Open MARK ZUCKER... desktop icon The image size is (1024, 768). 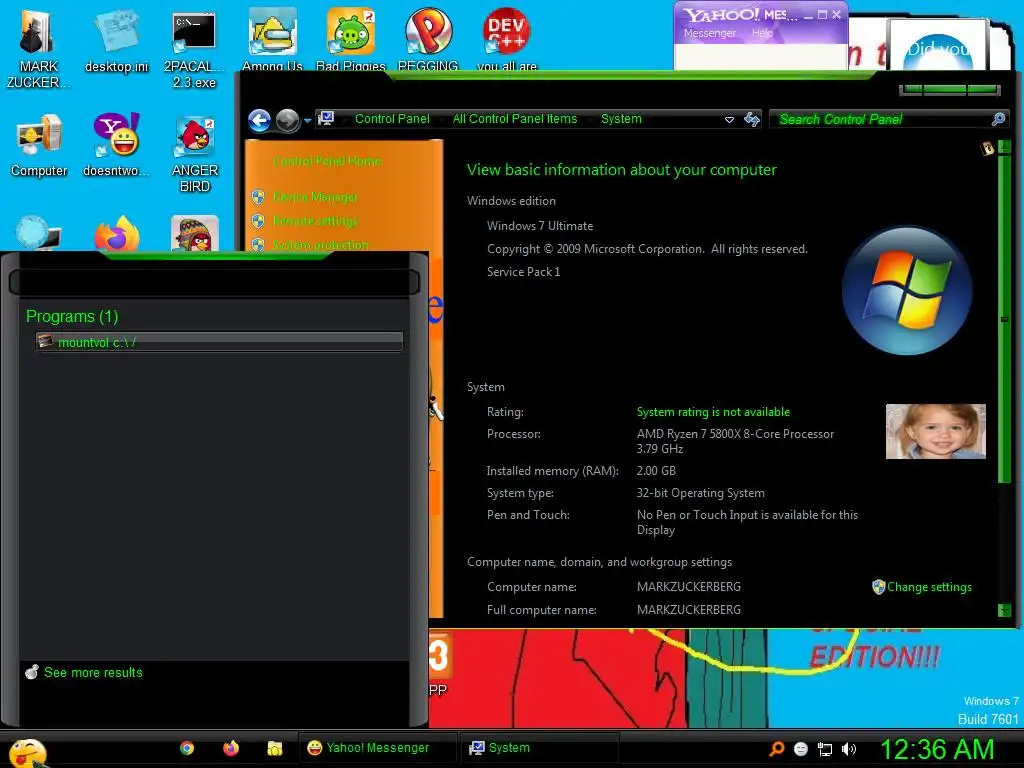38,50
